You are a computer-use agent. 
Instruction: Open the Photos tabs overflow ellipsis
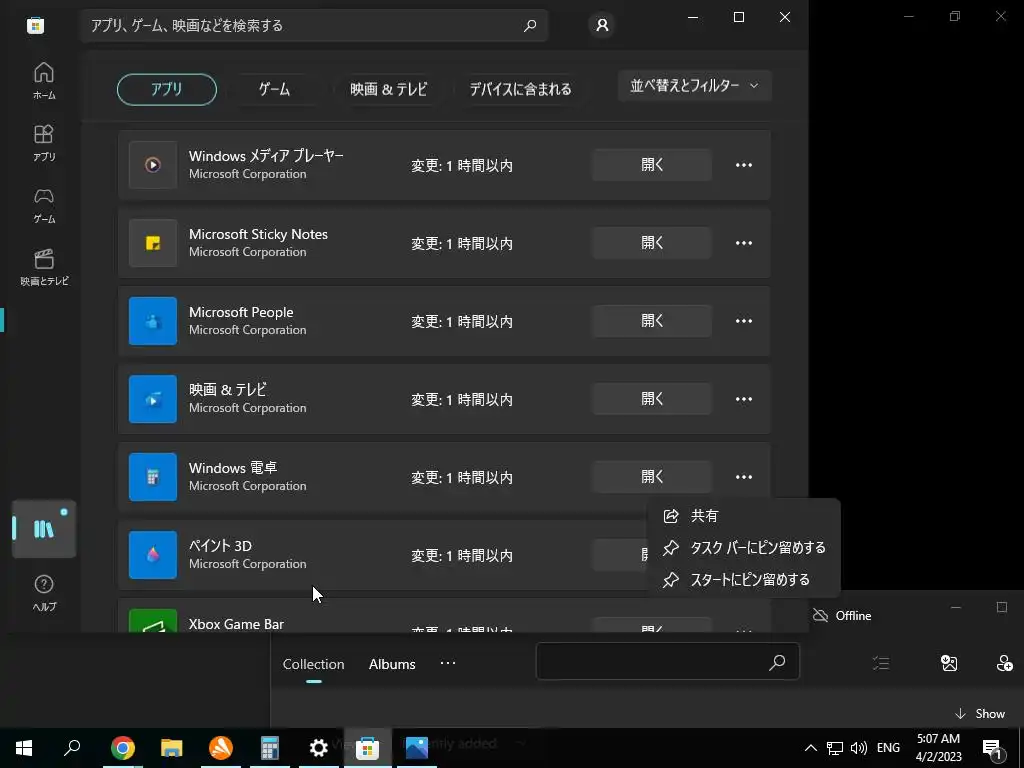(x=447, y=663)
